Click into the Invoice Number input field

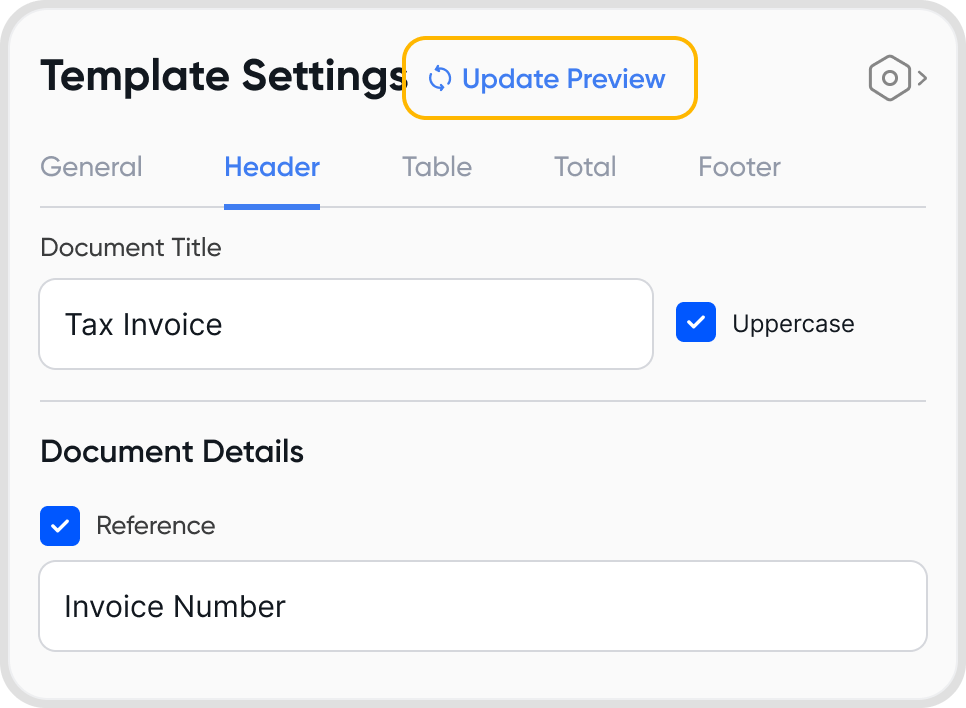coord(482,606)
